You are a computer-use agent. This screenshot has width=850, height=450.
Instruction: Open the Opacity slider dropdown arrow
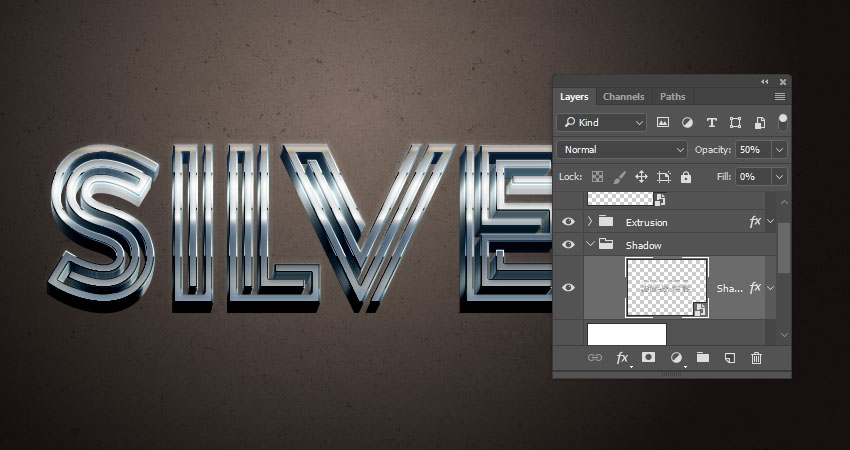click(x=779, y=149)
